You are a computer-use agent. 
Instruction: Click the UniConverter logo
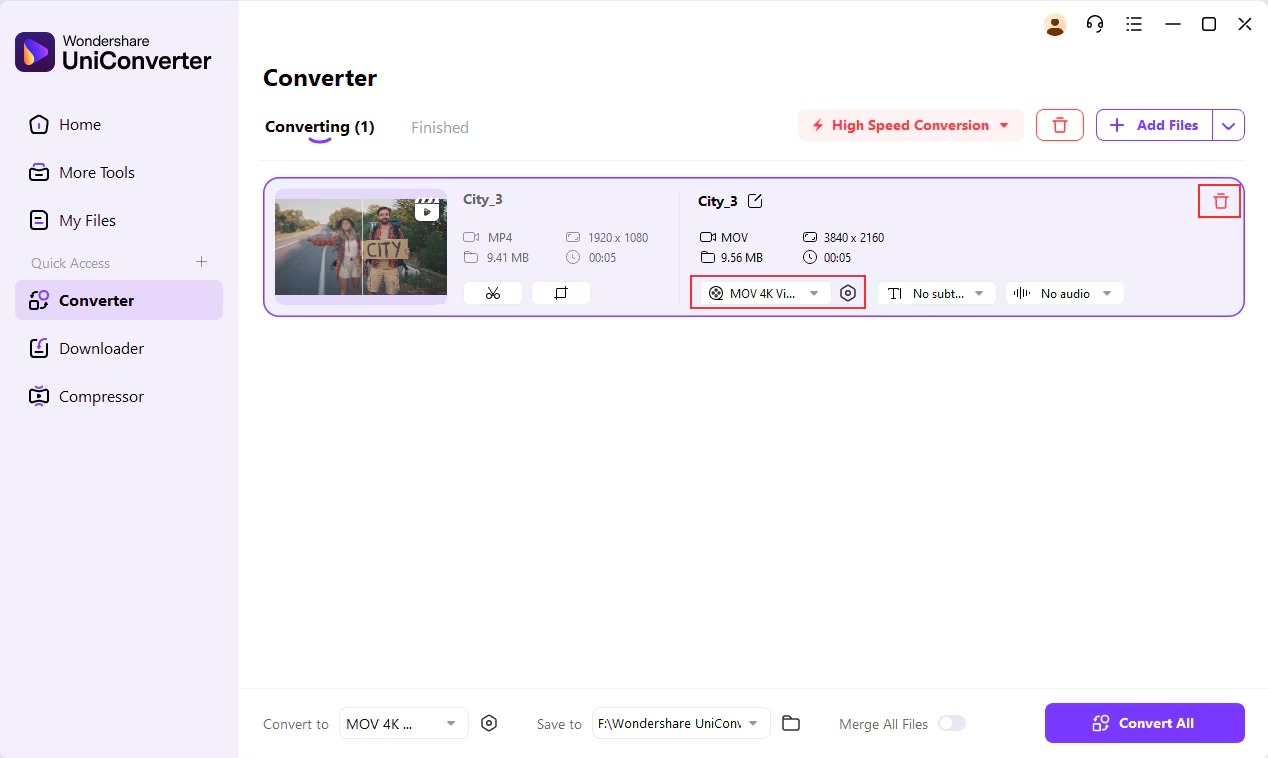click(x=113, y=52)
